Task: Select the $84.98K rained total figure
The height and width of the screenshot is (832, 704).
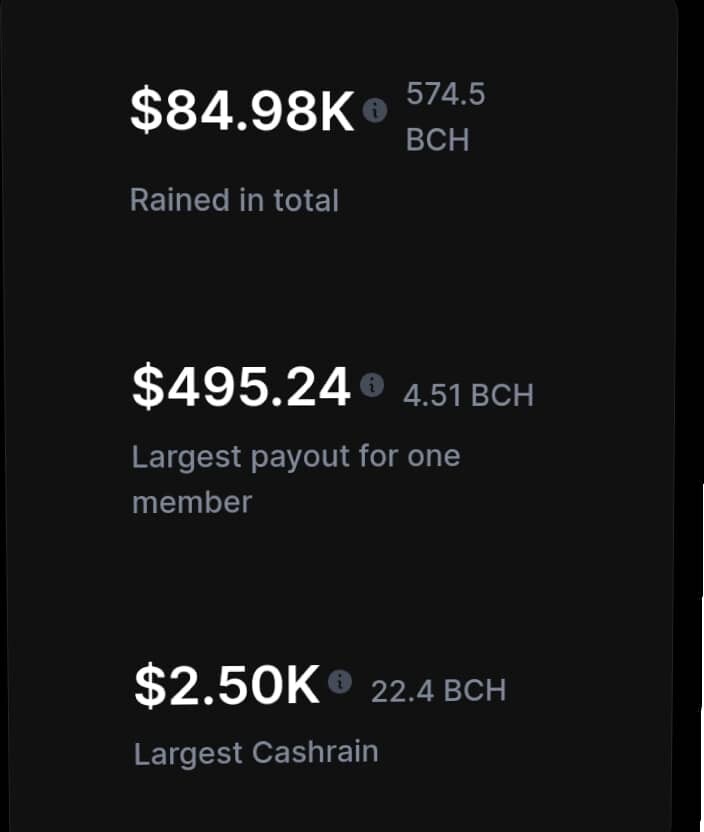Action: tap(242, 110)
